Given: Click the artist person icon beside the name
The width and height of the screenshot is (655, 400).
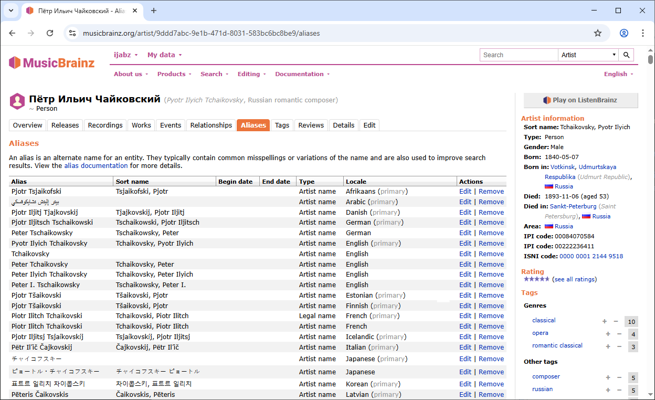Looking at the screenshot, I should click(x=17, y=101).
